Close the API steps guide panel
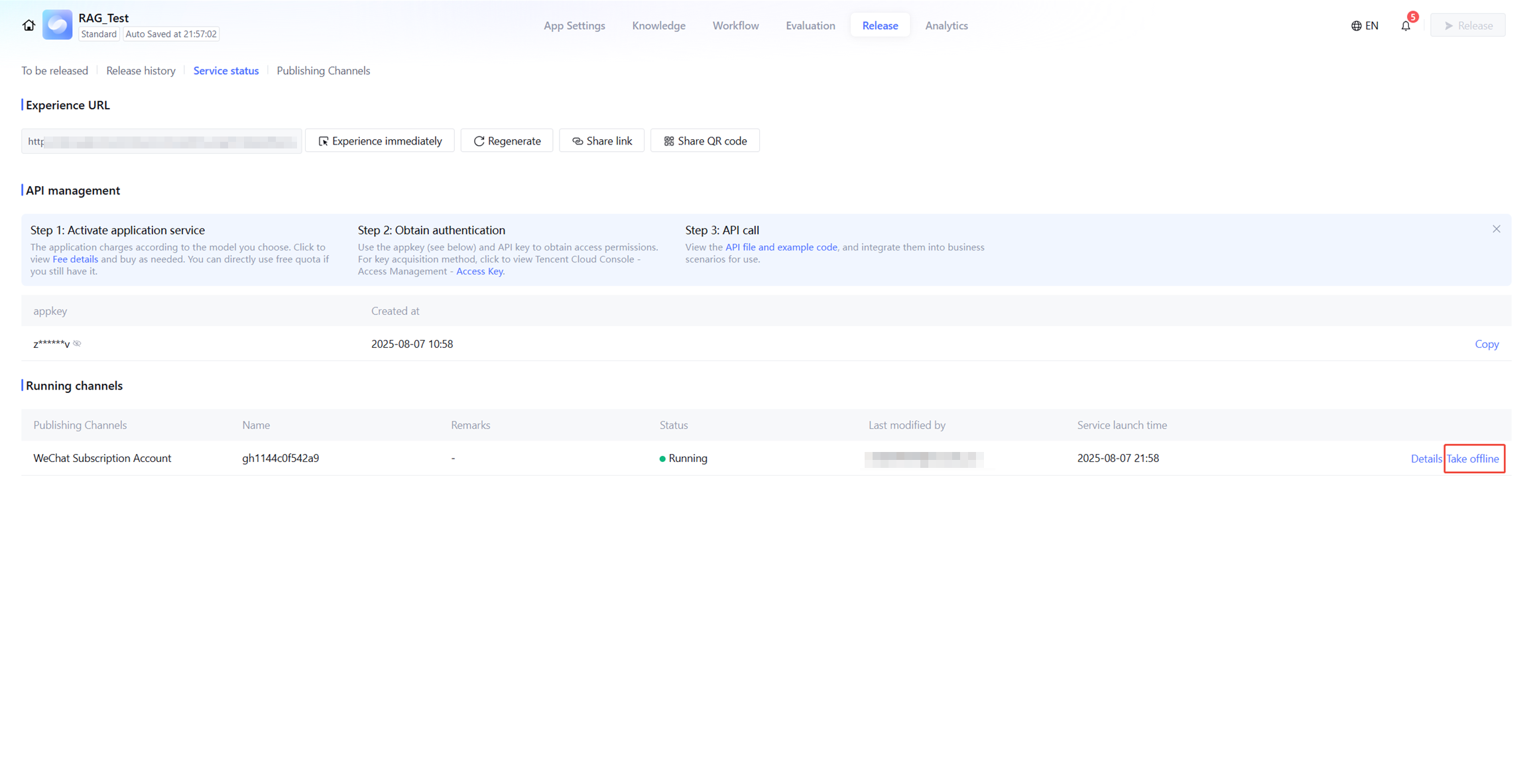Viewport: 1533px width, 784px height. tap(1497, 229)
